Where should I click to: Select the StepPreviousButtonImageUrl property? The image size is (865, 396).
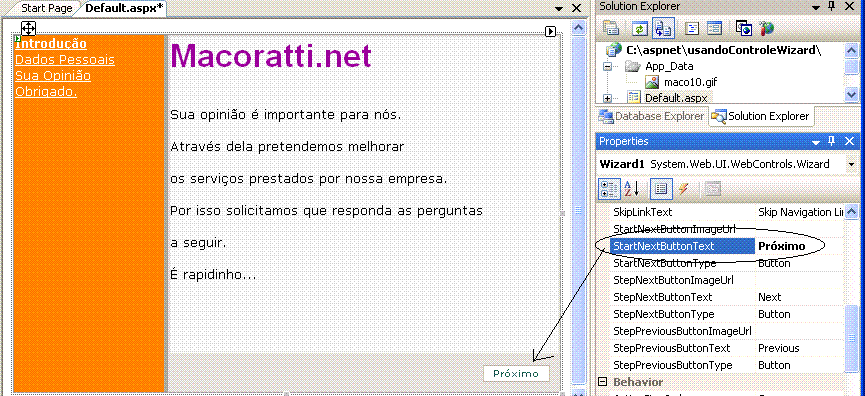[x=682, y=331]
